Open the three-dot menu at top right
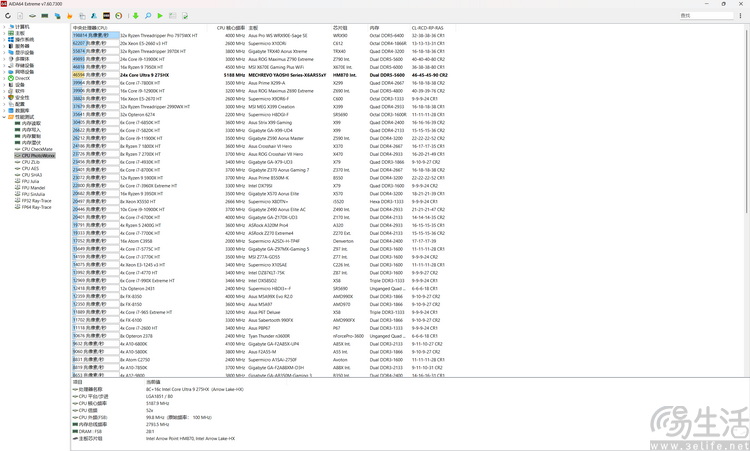 coord(740,16)
